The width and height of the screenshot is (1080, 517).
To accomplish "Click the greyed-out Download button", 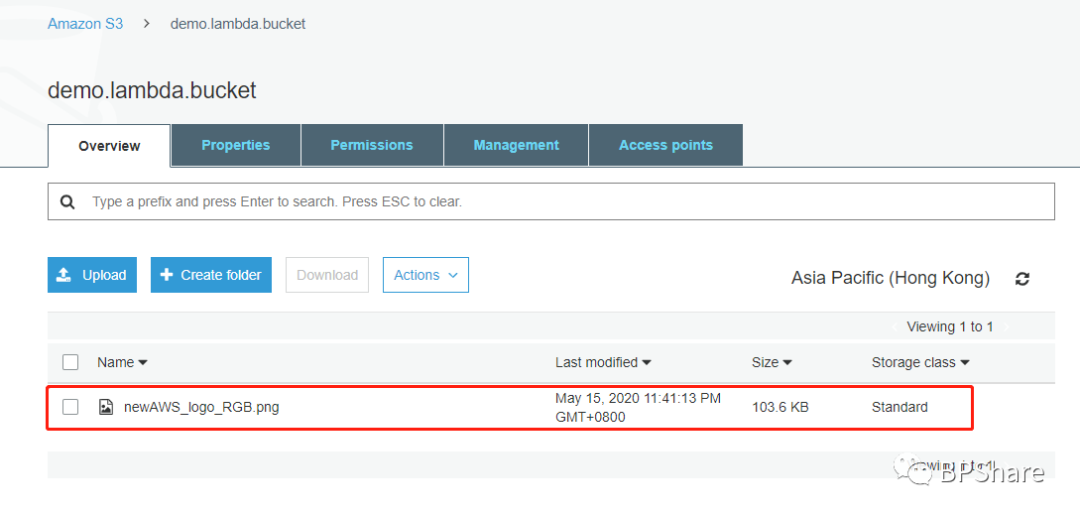I will pyautogui.click(x=327, y=275).
